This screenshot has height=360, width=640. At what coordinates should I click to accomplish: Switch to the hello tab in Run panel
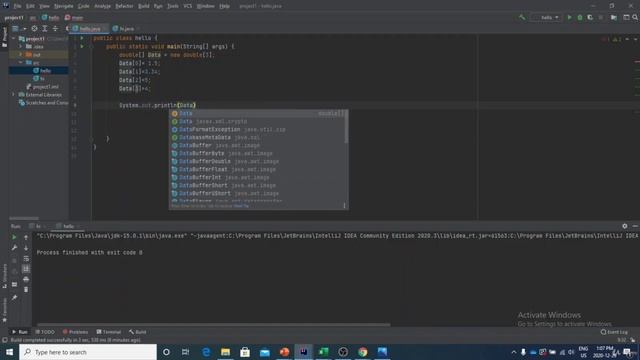pos(67,226)
